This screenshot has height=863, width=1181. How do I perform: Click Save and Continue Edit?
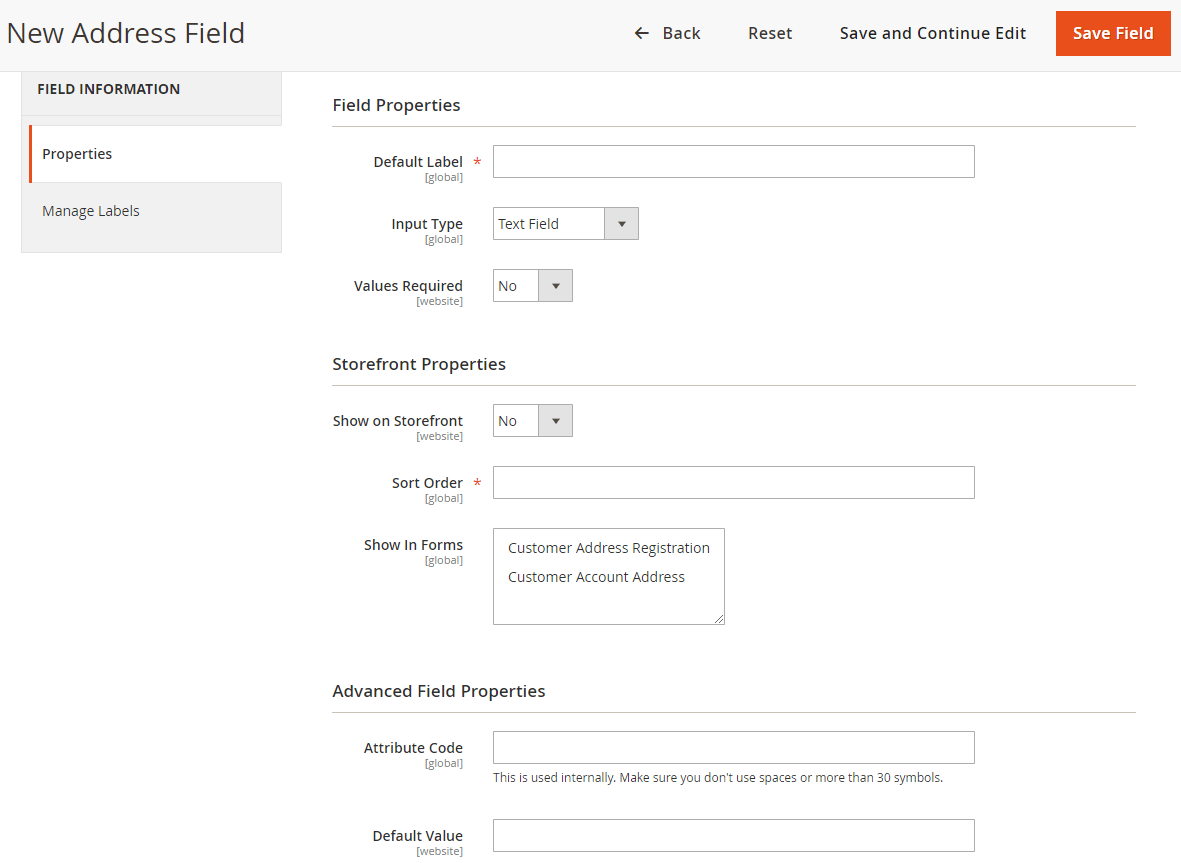point(932,32)
